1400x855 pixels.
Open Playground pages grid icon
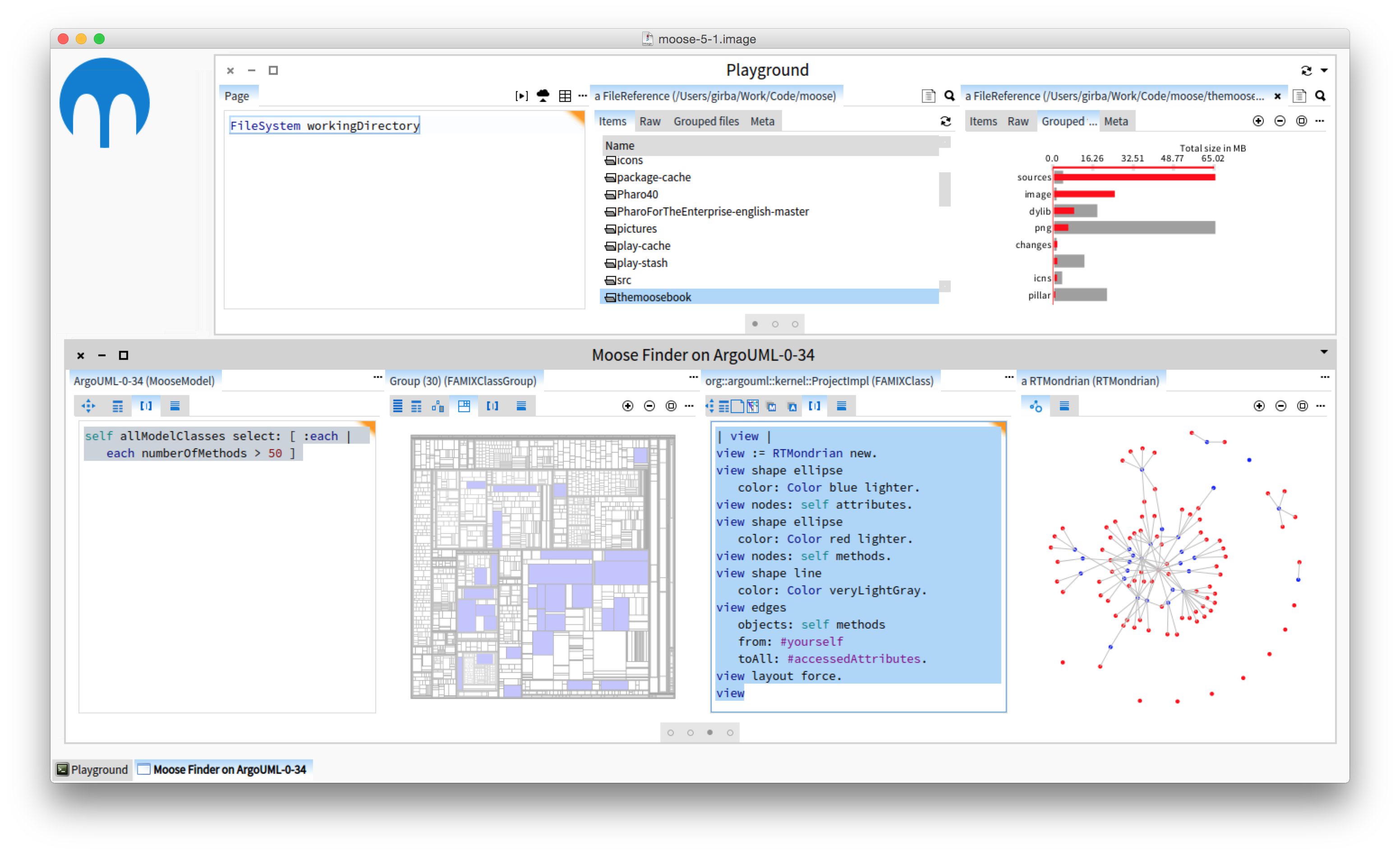point(564,96)
